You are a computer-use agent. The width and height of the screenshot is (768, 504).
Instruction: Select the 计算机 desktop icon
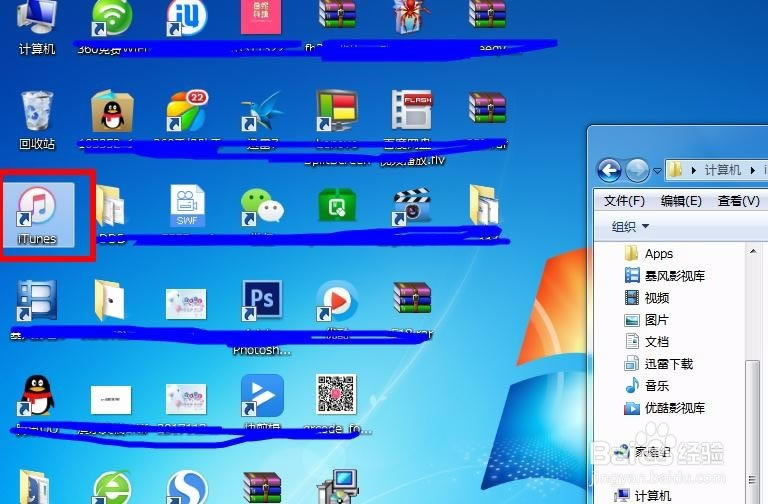click(x=37, y=28)
